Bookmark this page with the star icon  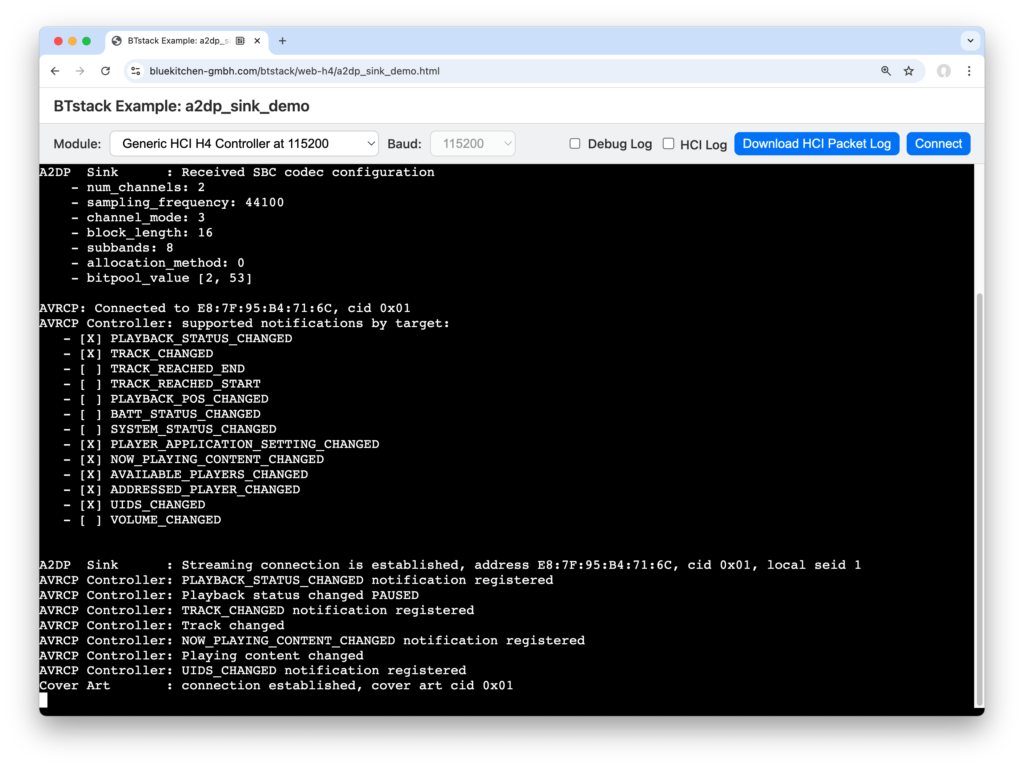click(909, 71)
